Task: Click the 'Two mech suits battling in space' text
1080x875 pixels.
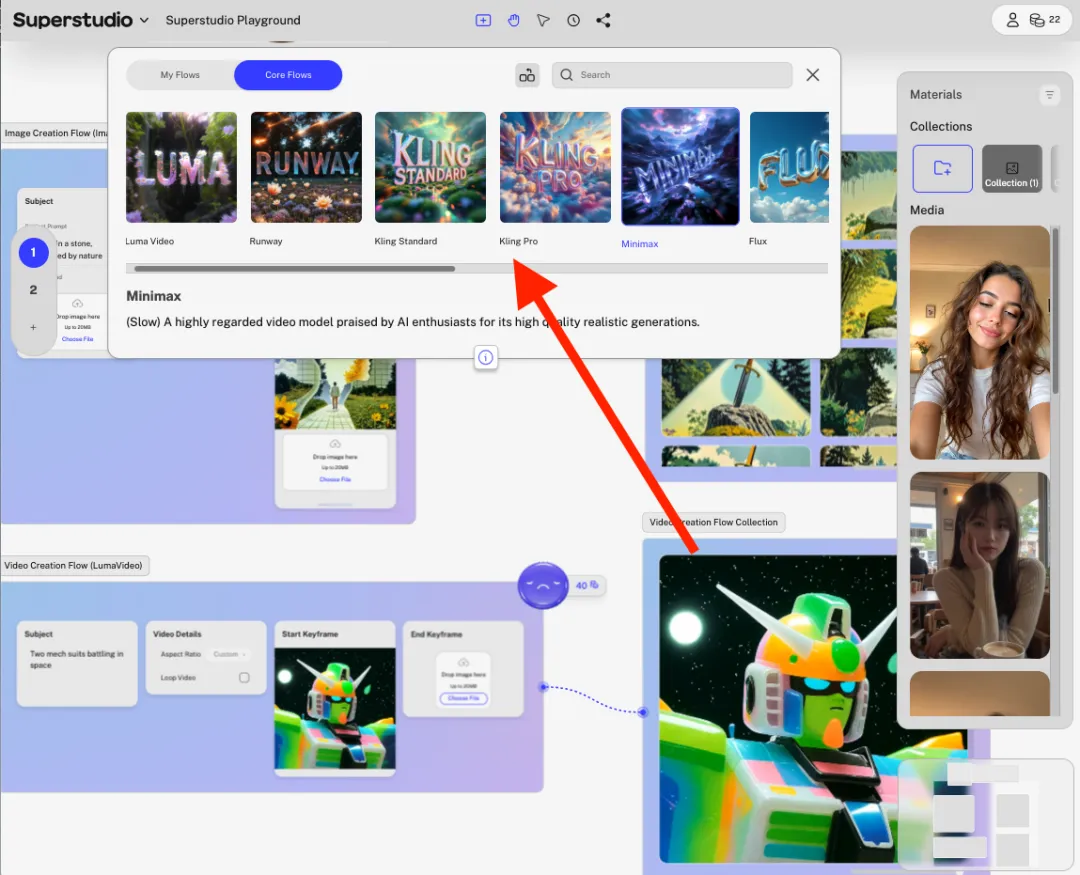Action: point(76,659)
